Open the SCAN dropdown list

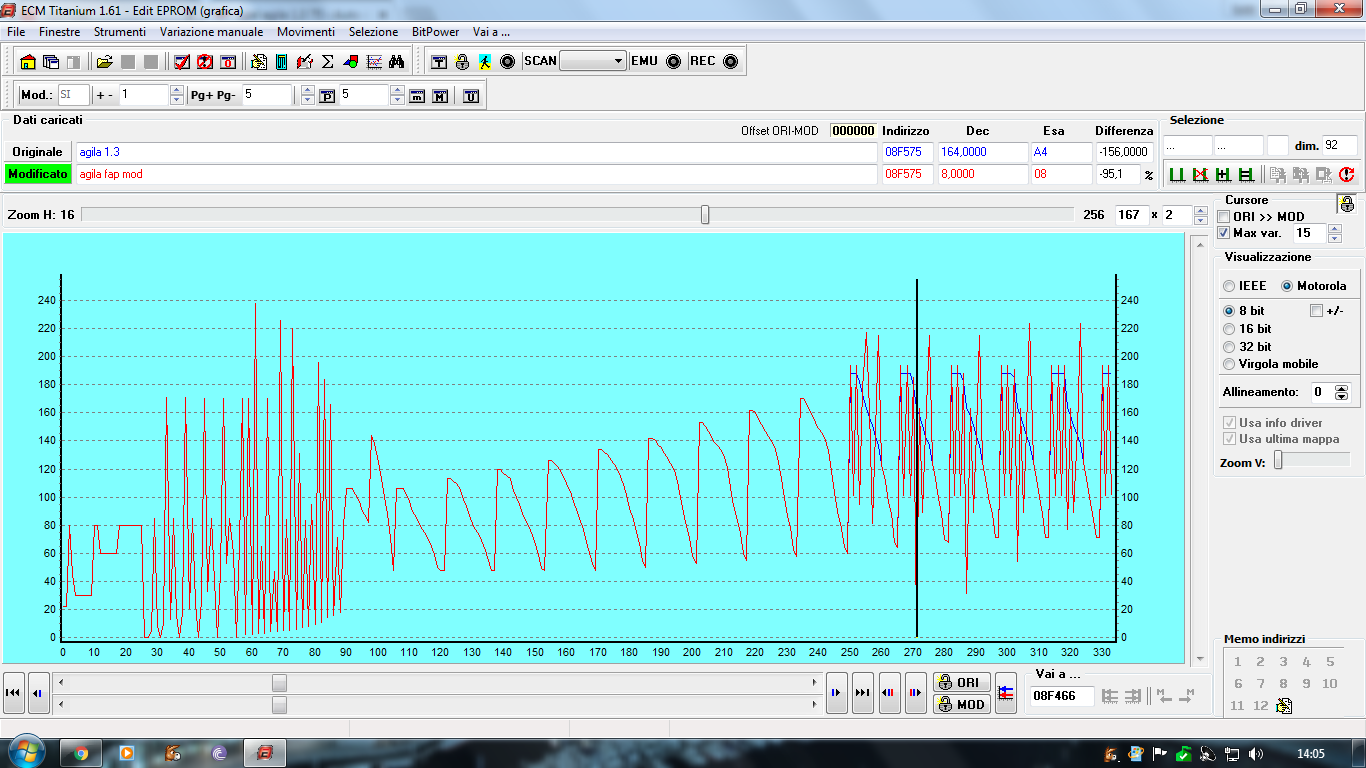pos(618,61)
